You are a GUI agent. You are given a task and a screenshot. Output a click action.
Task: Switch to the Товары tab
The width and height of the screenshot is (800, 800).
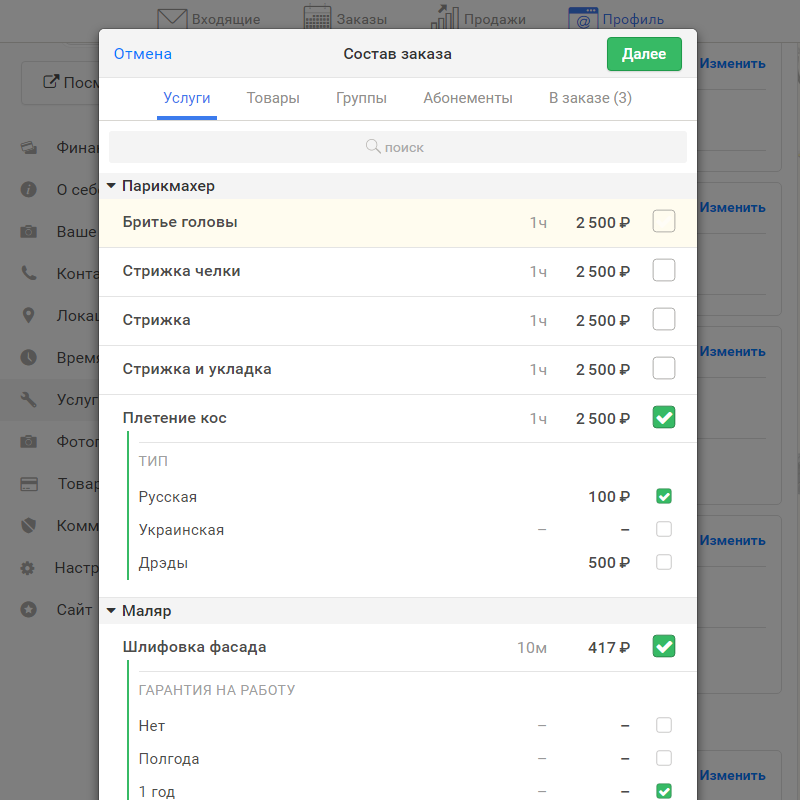[273, 98]
